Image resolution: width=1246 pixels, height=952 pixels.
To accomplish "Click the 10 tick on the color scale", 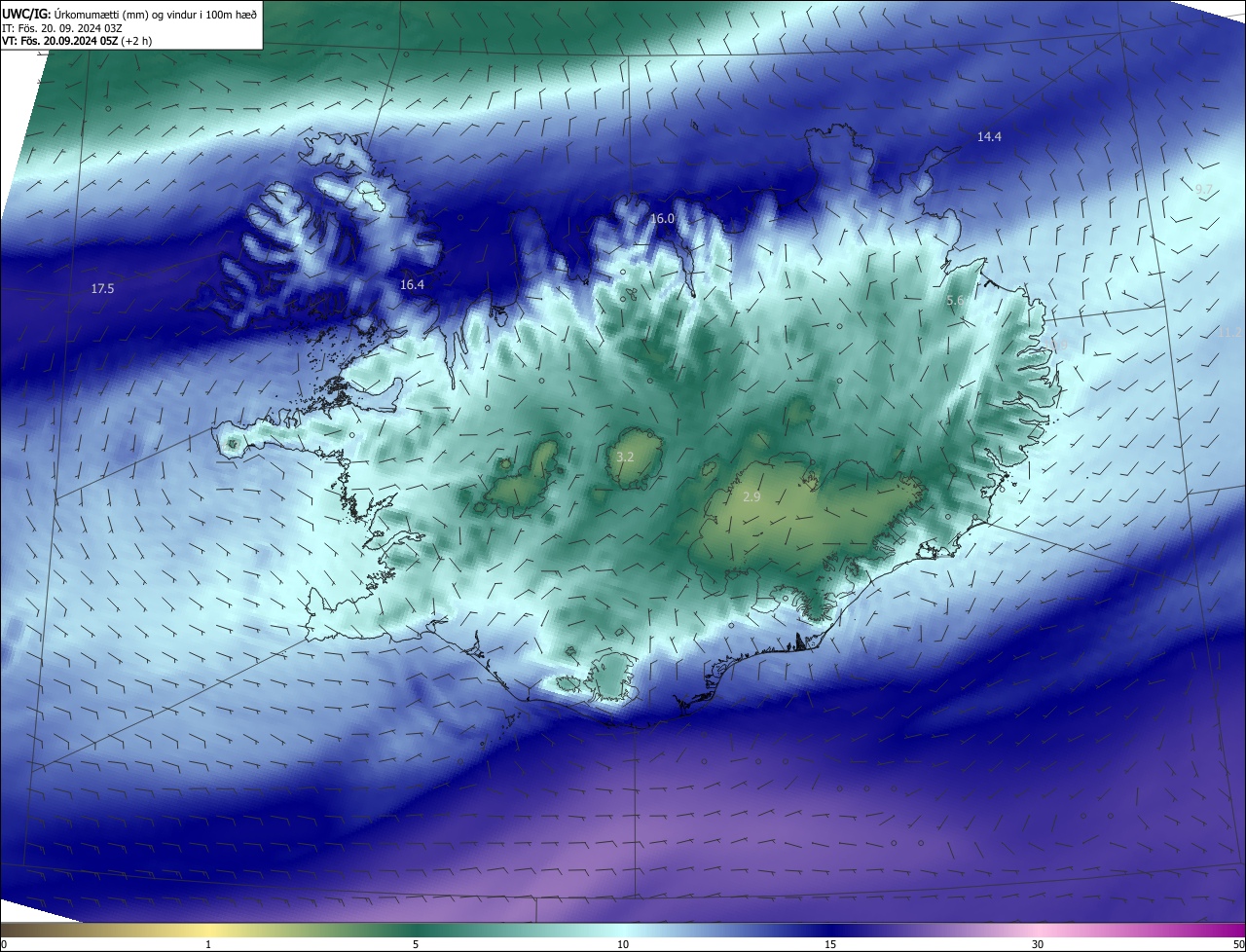I will (x=623, y=944).
